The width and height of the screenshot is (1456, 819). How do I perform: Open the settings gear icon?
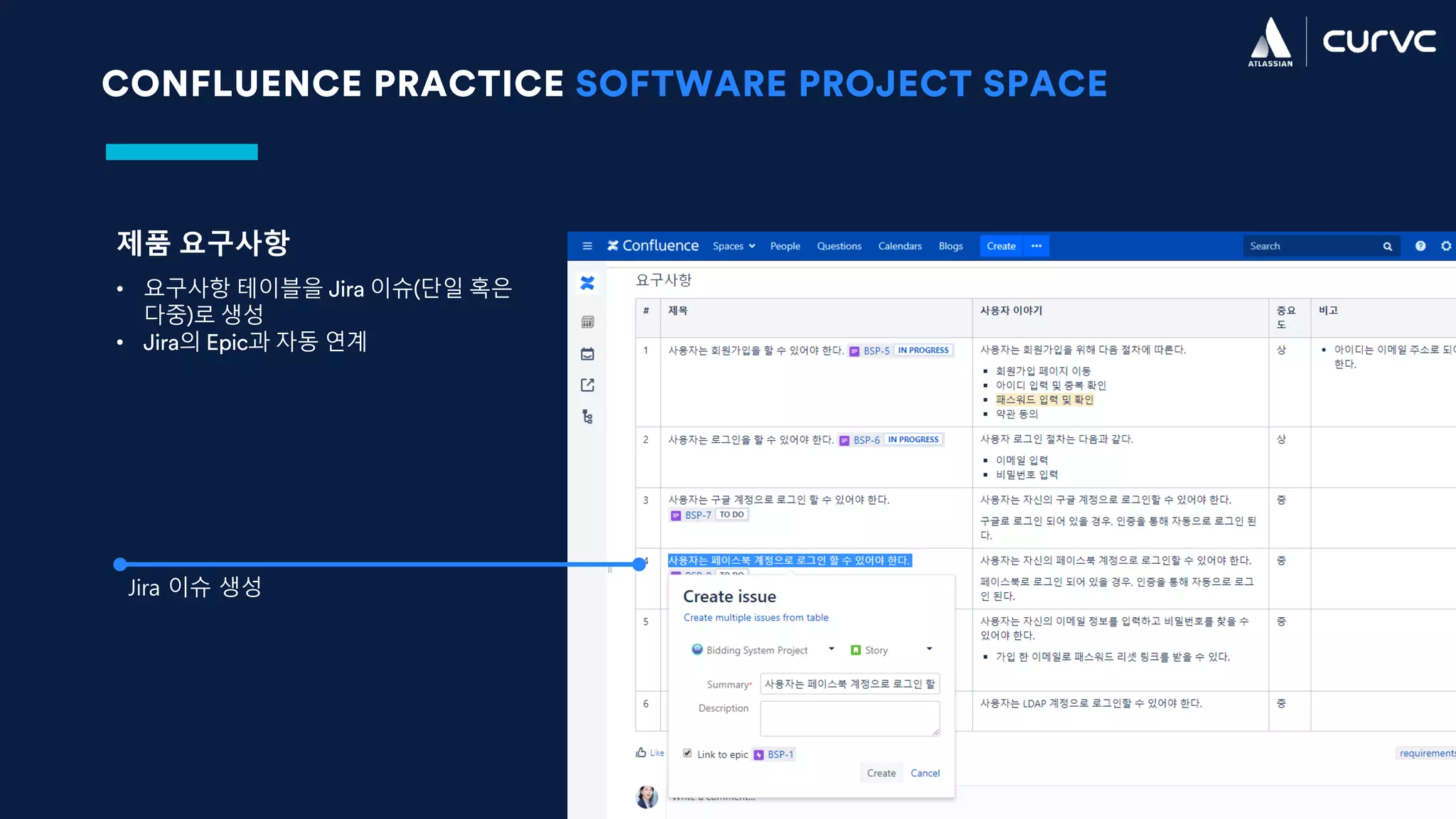(1446, 246)
